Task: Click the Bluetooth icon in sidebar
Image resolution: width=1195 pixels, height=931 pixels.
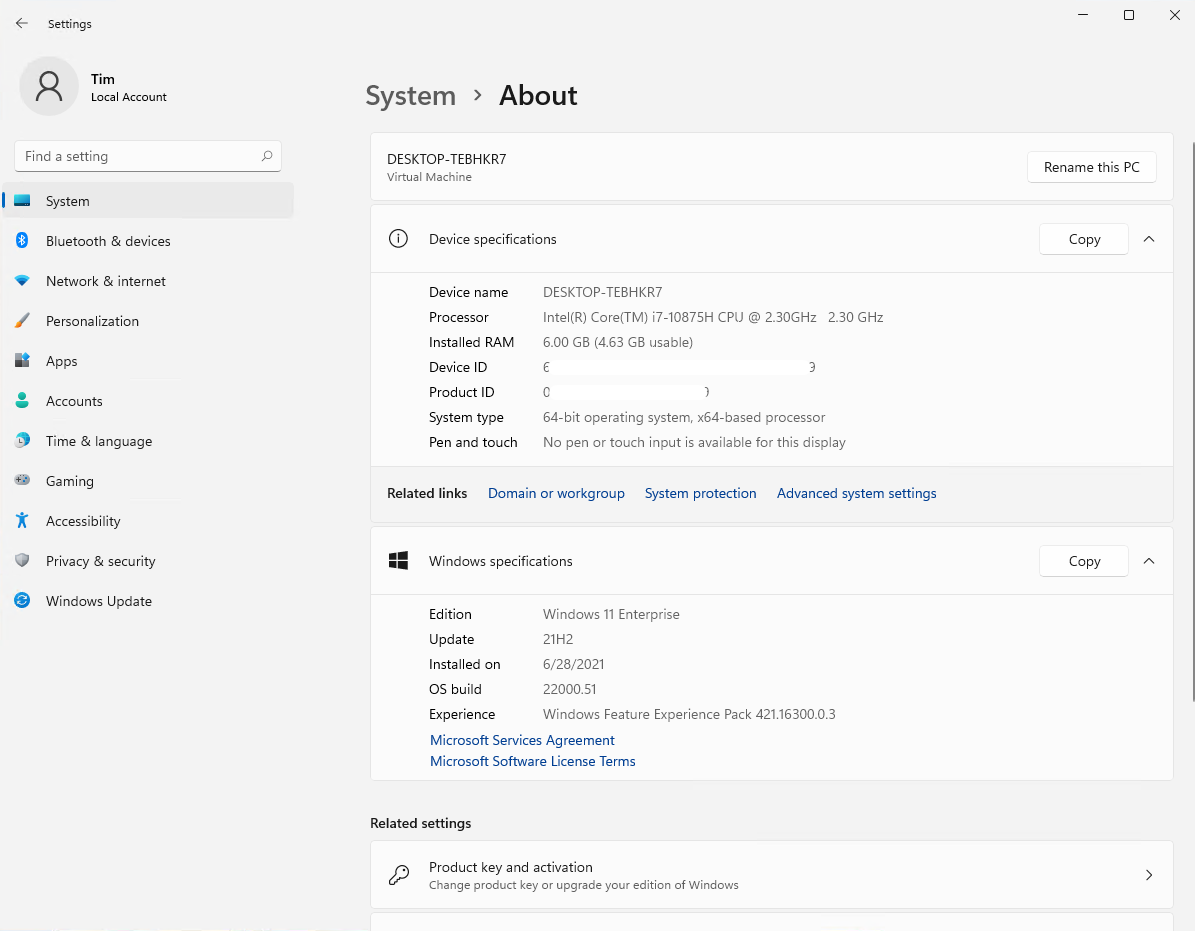Action: point(22,241)
